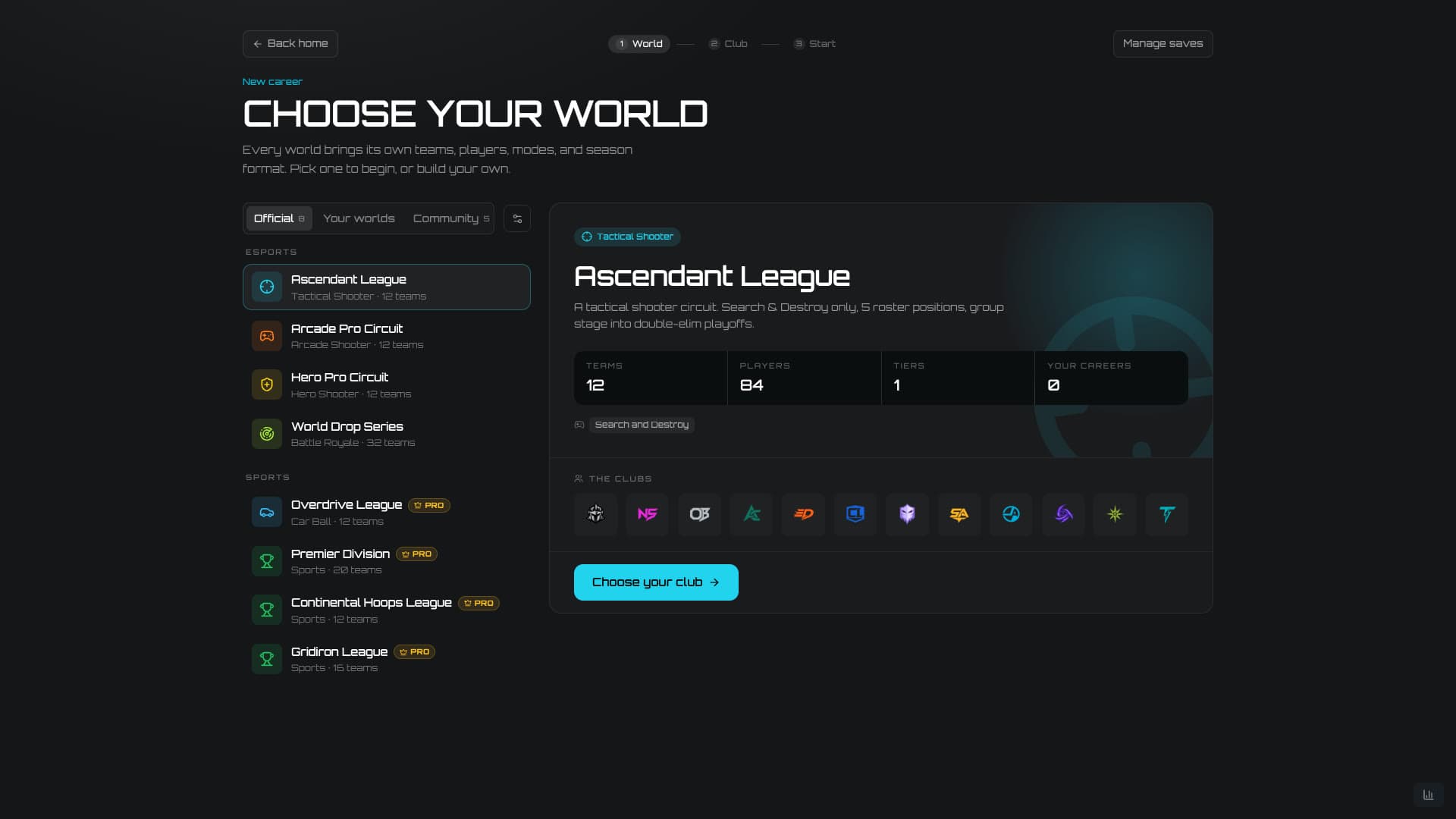Click the Players 84 stat cell
Screen dimensions: 1456x819
pyautogui.click(x=804, y=378)
